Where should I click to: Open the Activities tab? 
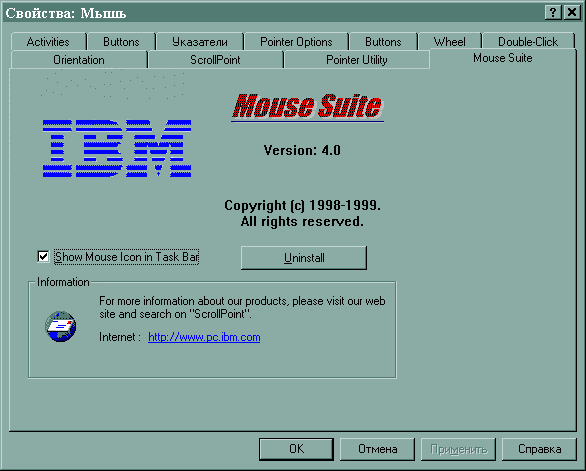(48, 42)
